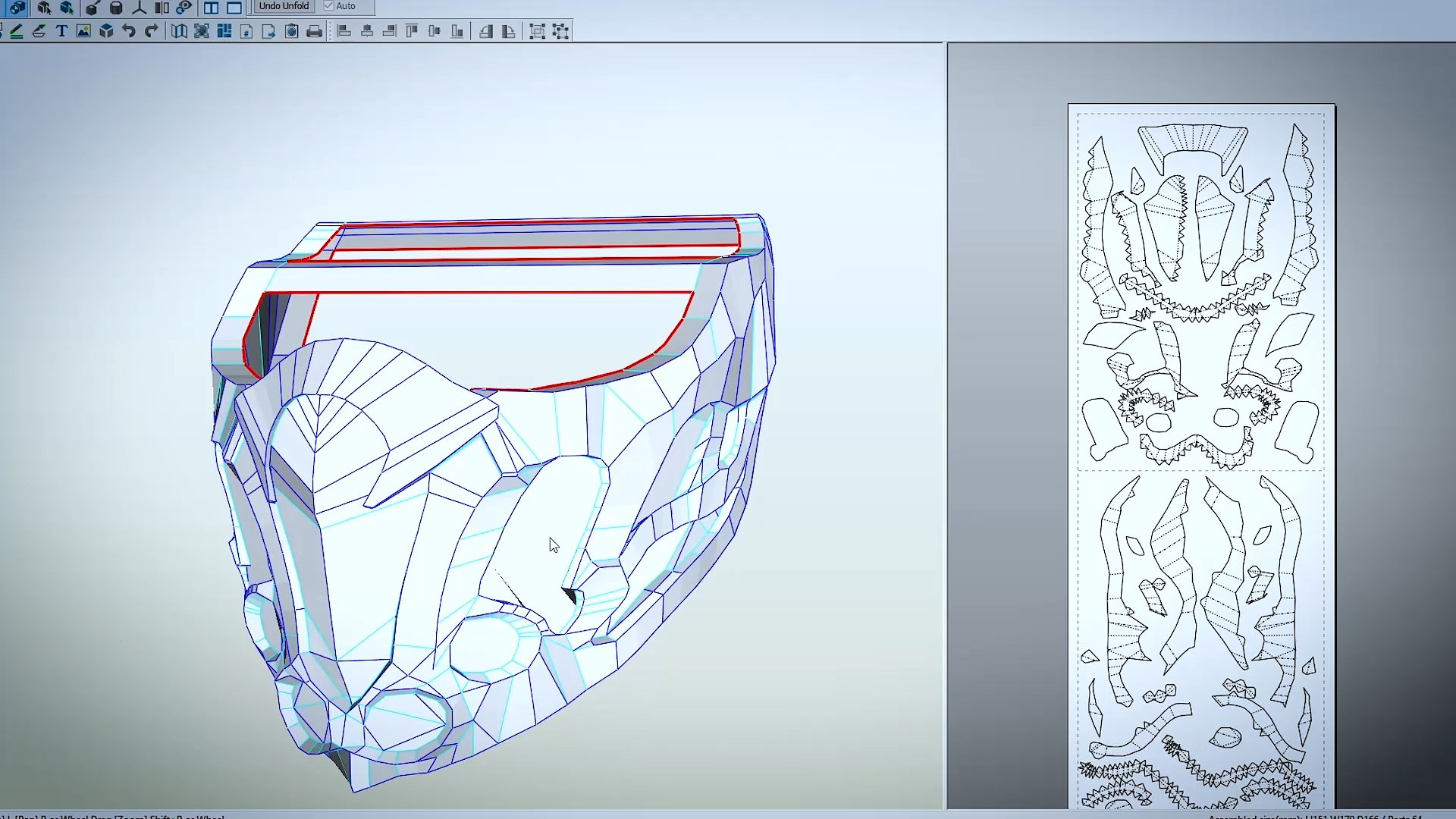
Task: Click the insert image icon
Action: tap(83, 31)
